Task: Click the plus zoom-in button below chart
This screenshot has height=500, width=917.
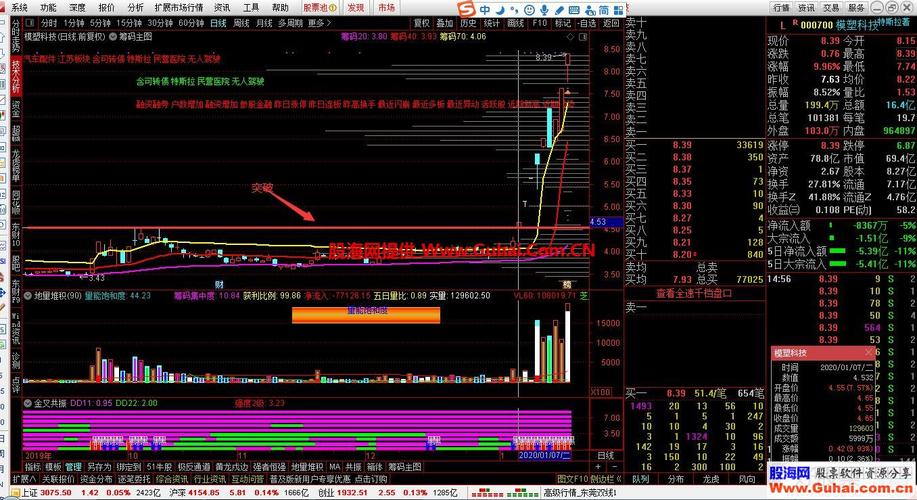Action: coord(598,467)
